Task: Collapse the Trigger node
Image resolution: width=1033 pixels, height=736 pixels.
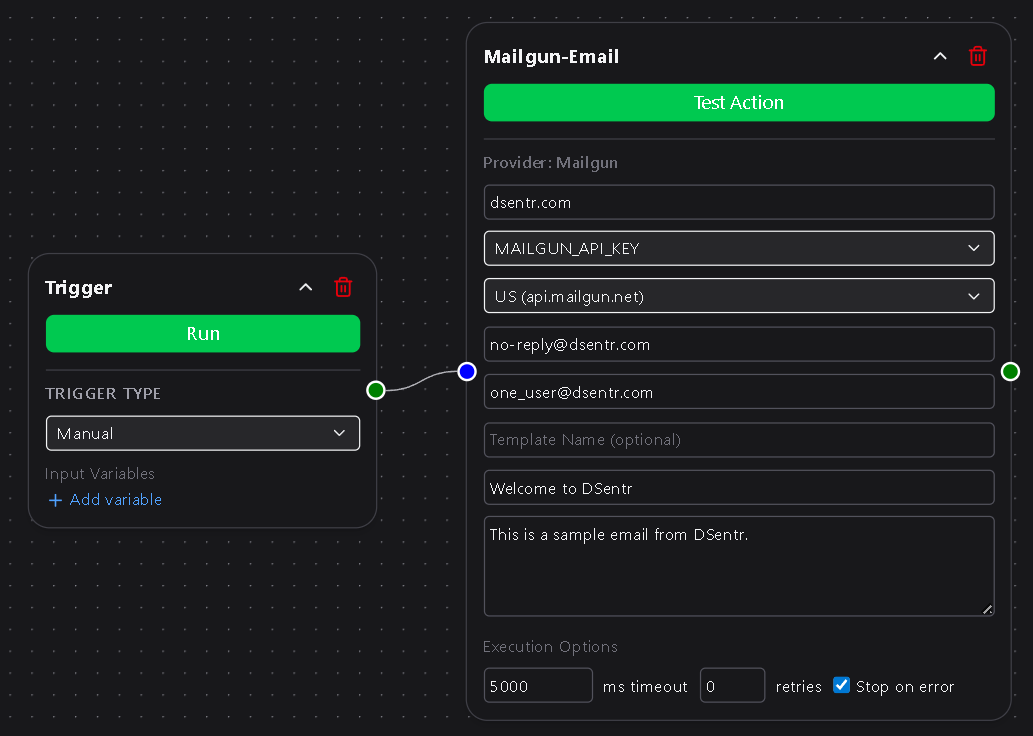Action: pos(306,287)
